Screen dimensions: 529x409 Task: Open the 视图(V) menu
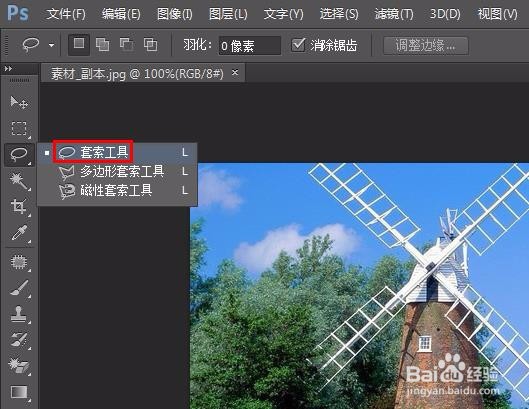click(498, 14)
